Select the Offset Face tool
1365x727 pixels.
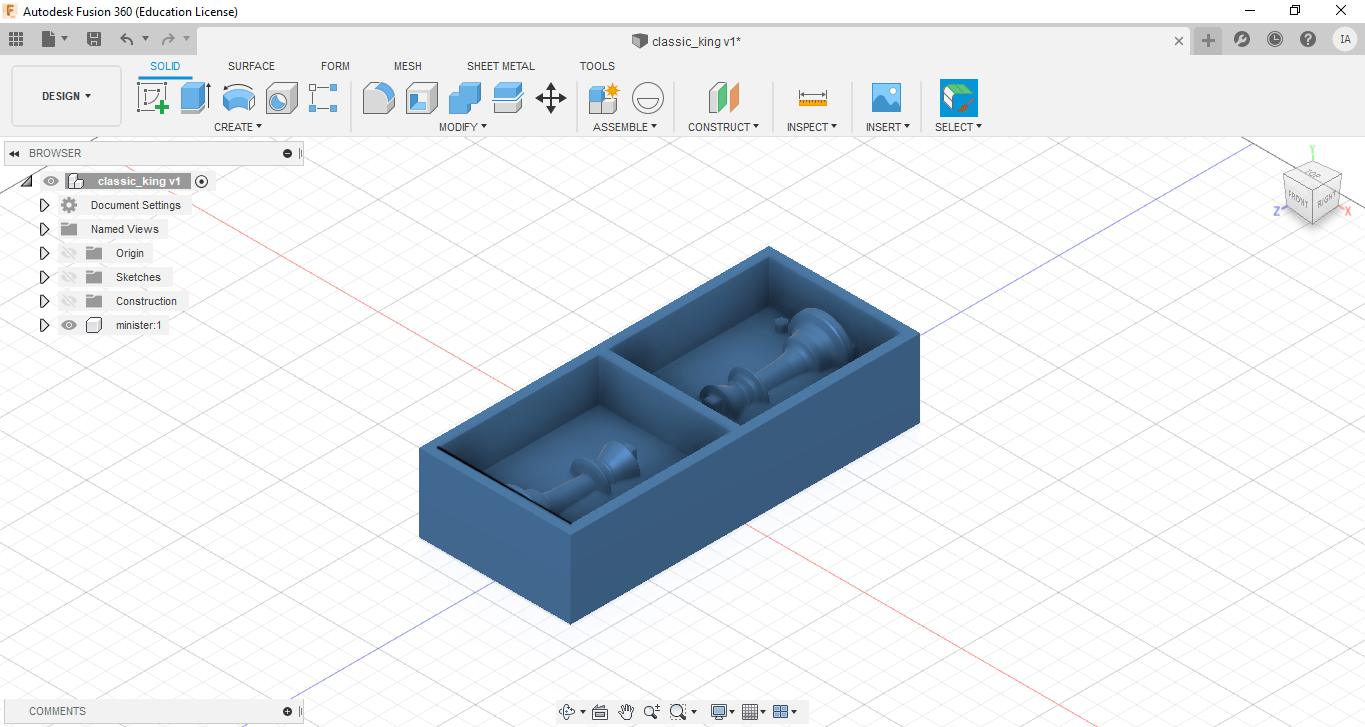508,98
